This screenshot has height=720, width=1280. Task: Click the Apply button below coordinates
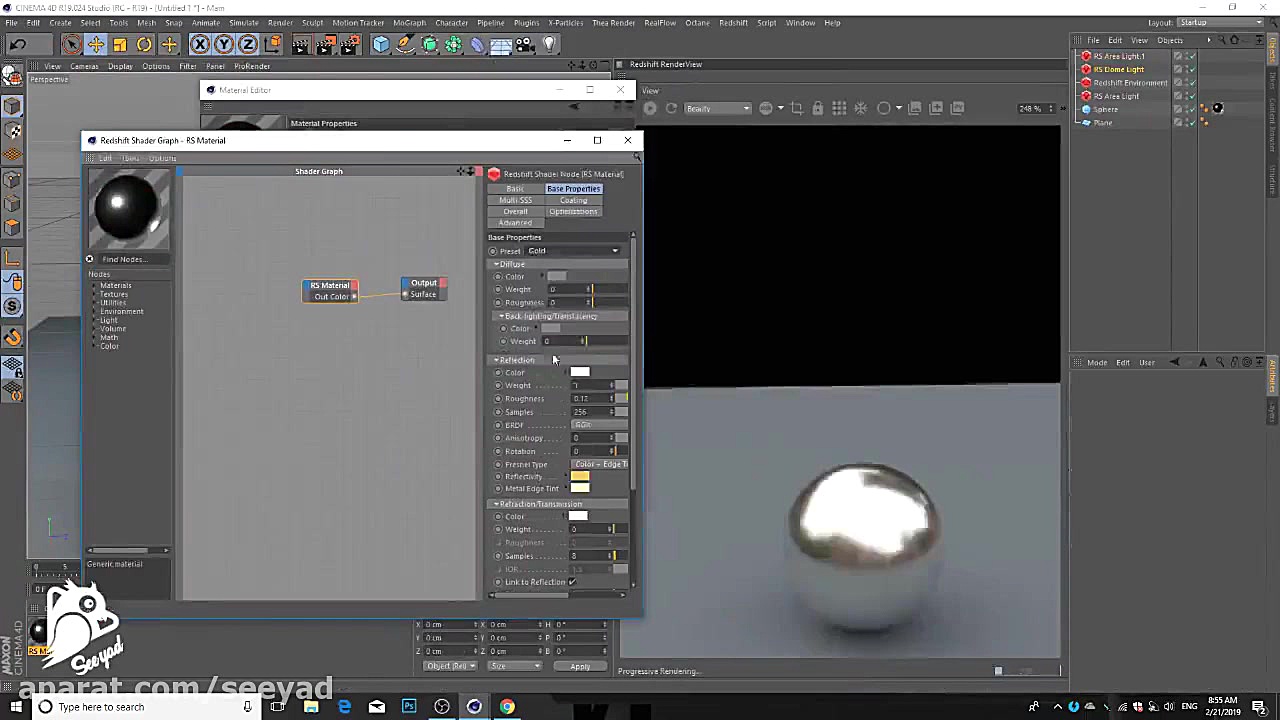580,666
